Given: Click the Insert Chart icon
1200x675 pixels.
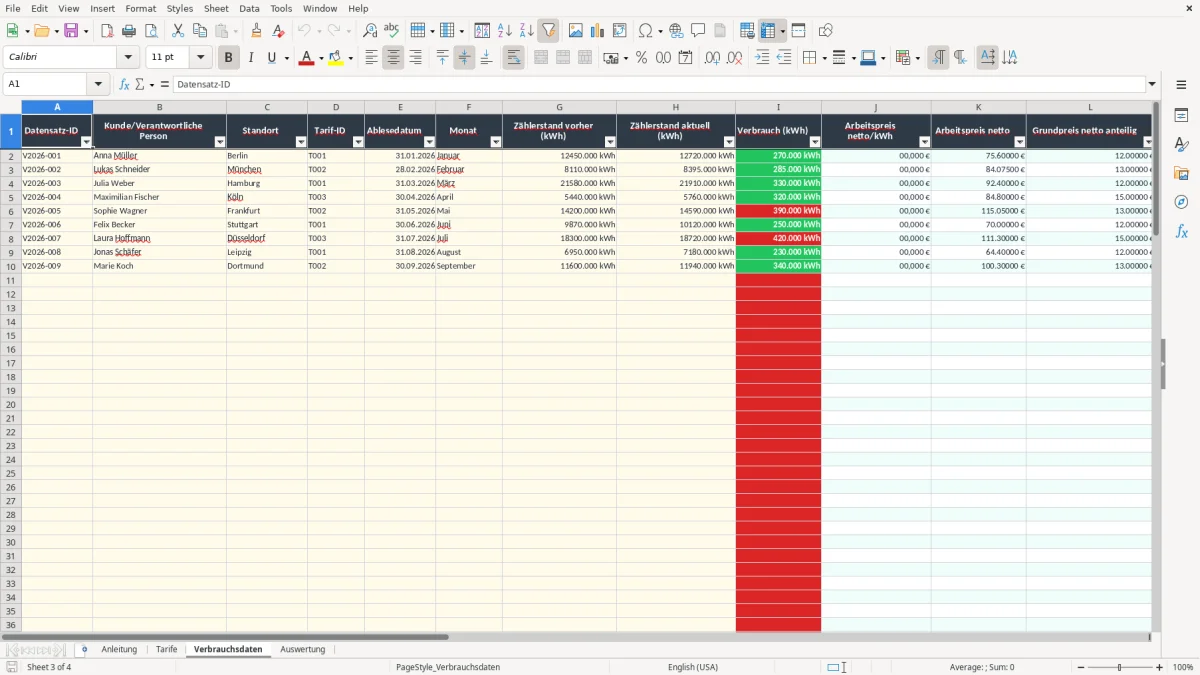Looking at the screenshot, I should pos(598,31).
